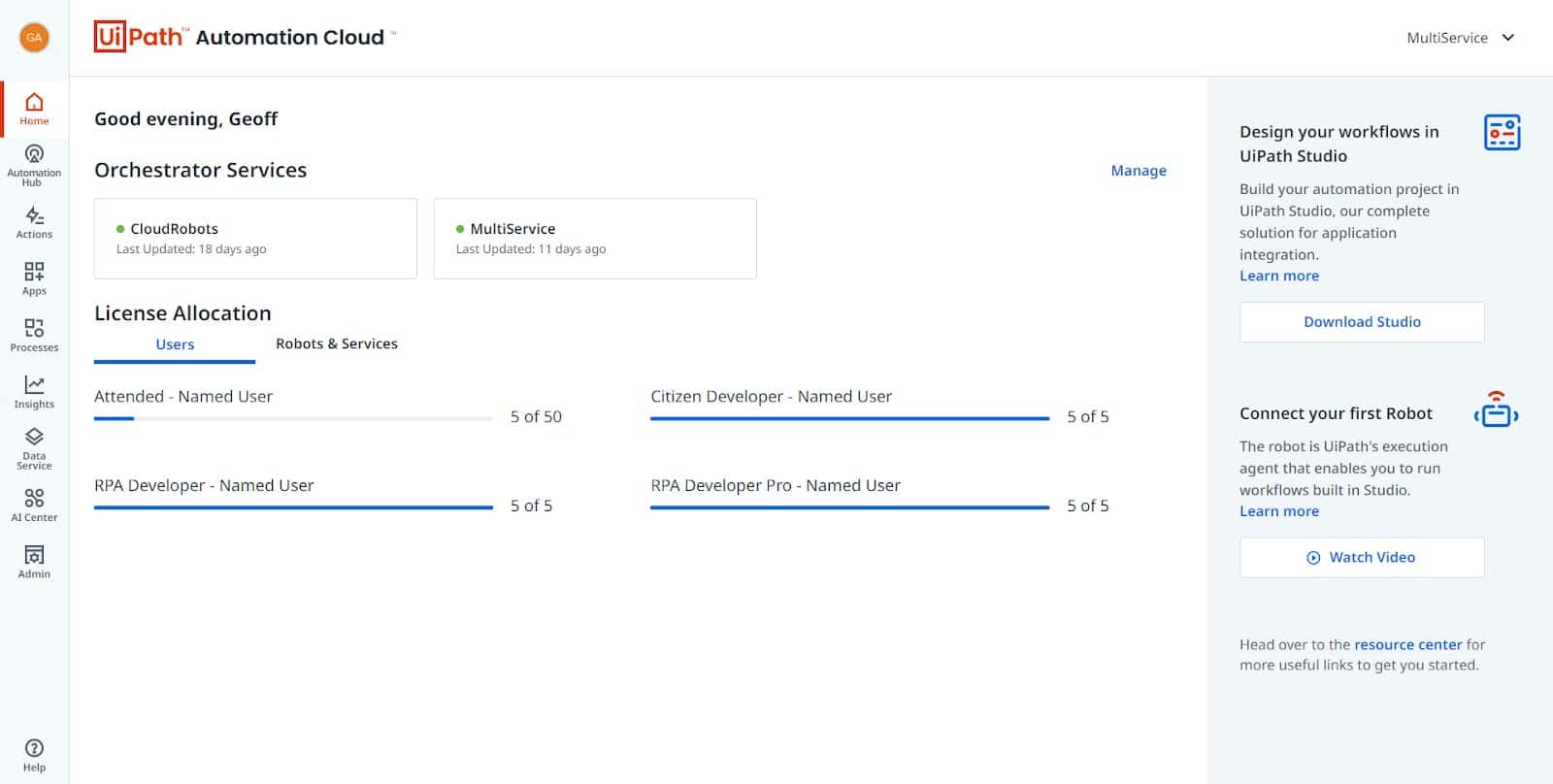Screen dimensions: 1553x784
Task: Open the GA user avatar menu
Action: pos(34,38)
